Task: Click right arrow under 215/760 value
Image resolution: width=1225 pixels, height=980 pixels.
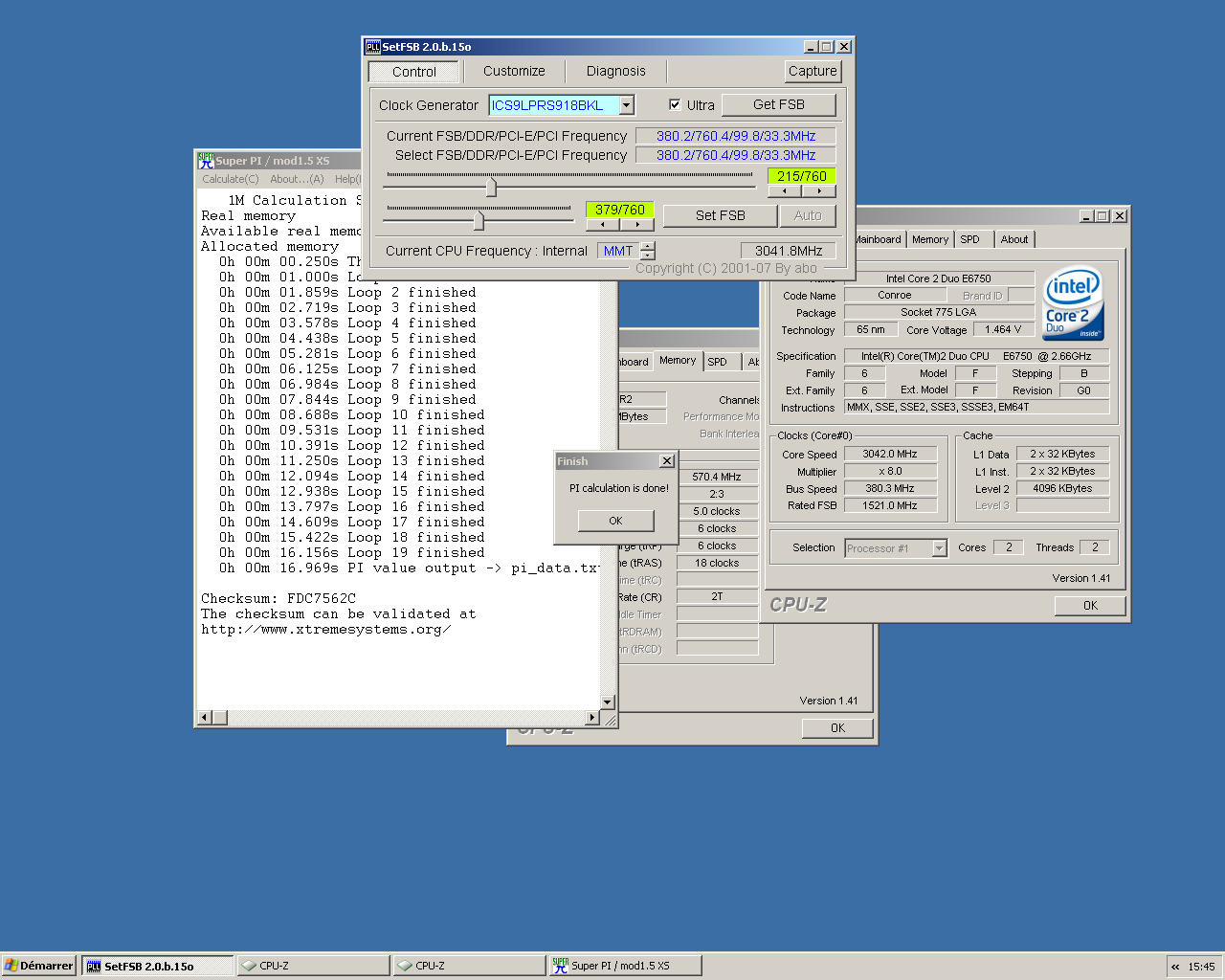Action: 819,190
